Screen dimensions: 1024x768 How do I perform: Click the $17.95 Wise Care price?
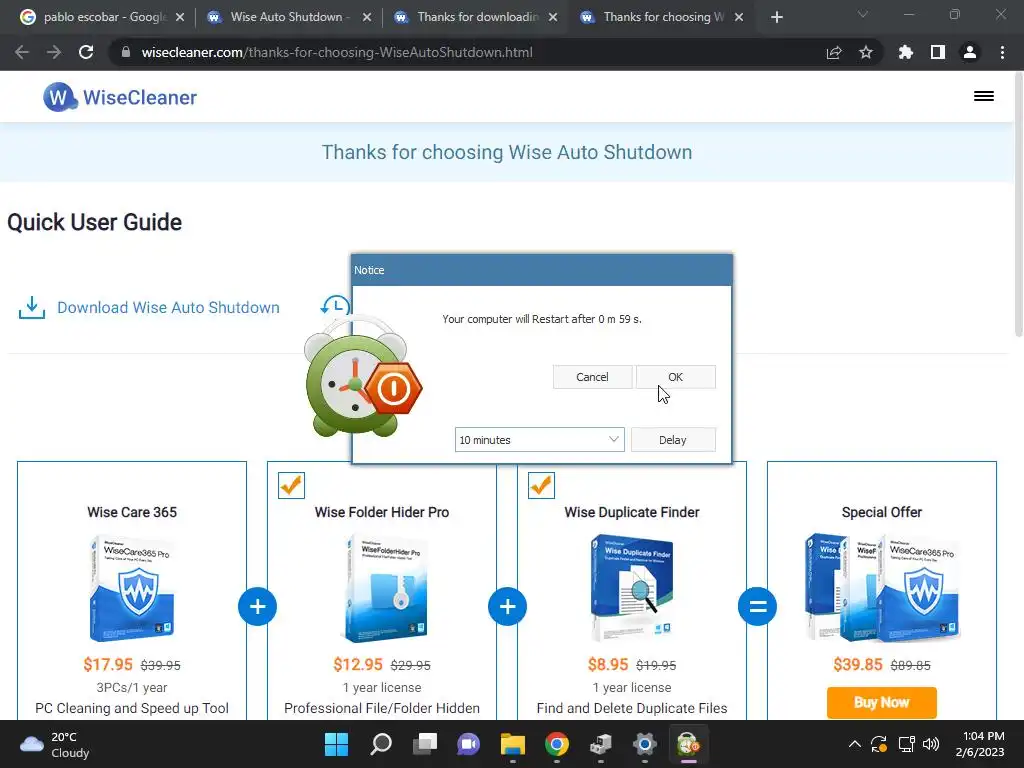(x=108, y=665)
